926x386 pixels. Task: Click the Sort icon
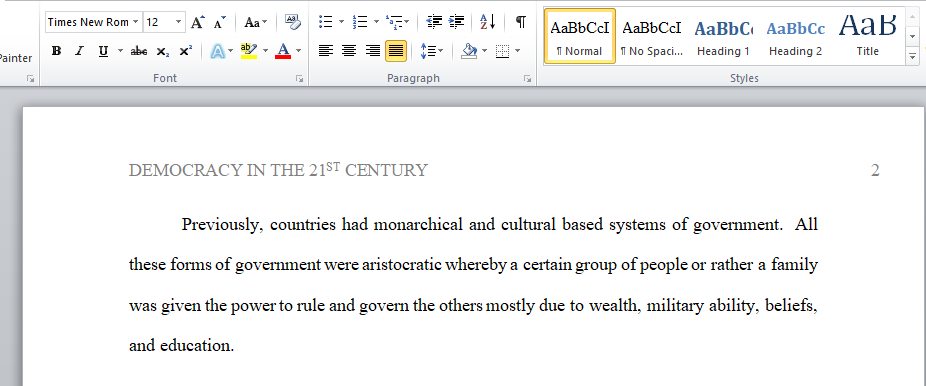tap(488, 22)
